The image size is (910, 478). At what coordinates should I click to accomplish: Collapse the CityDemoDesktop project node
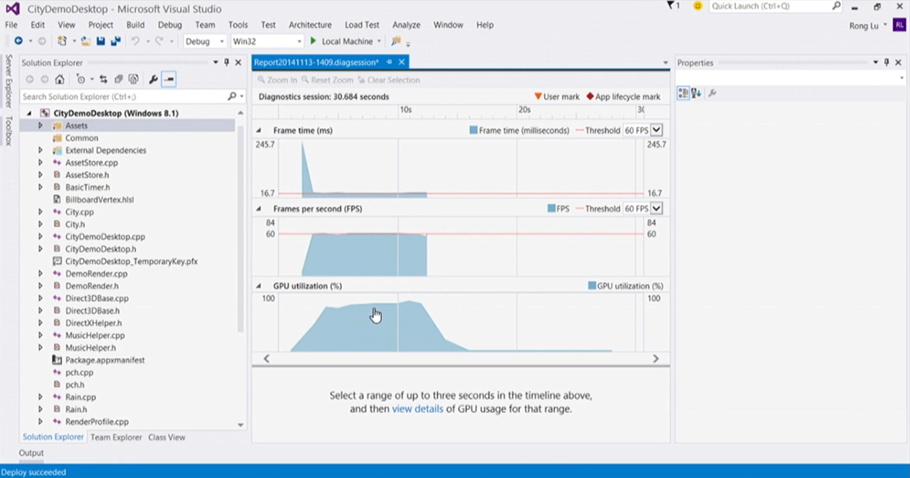29,113
